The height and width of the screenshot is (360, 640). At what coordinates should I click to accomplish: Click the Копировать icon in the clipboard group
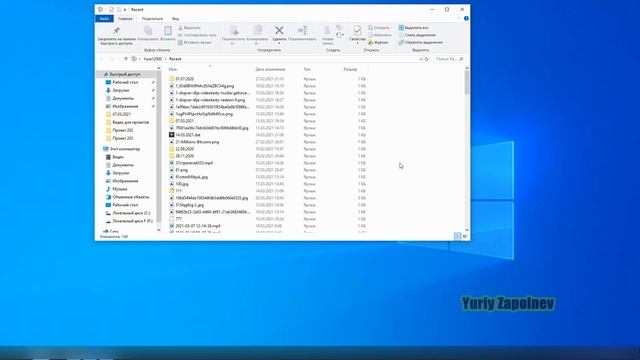click(148, 31)
